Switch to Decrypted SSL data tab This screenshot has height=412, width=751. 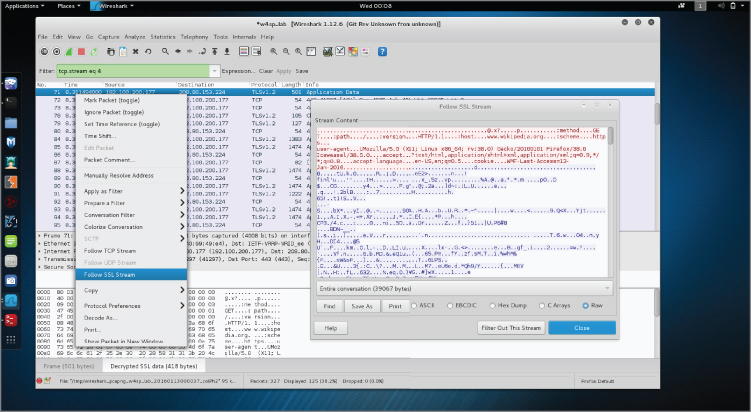click(154, 366)
